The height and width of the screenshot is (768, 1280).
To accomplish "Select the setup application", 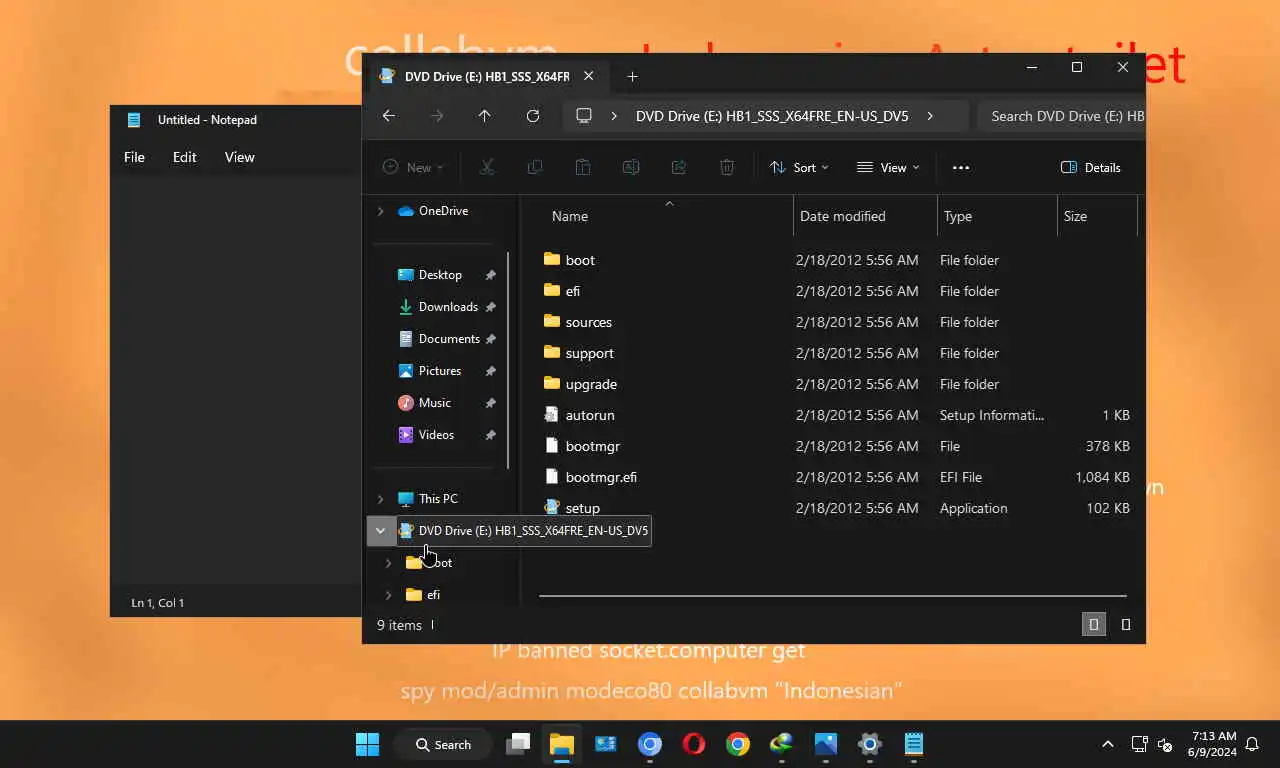I will (x=582, y=508).
